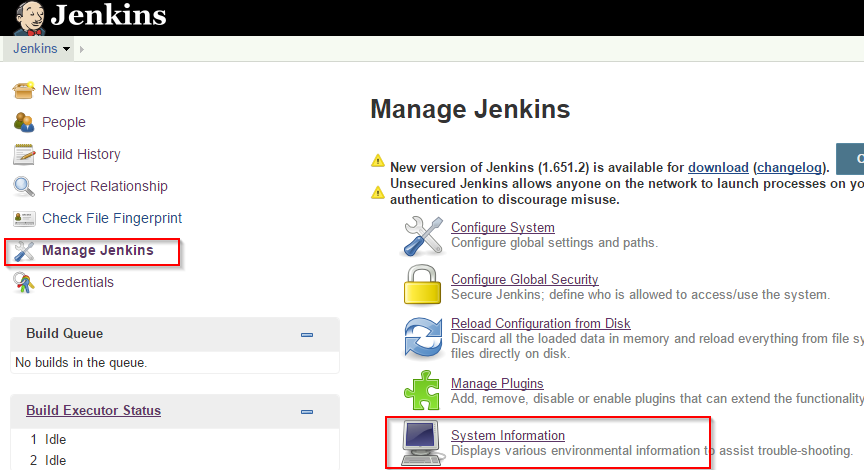This screenshot has height=470, width=864.
Task: Collapse the Build Queue panel
Action: pyautogui.click(x=307, y=334)
